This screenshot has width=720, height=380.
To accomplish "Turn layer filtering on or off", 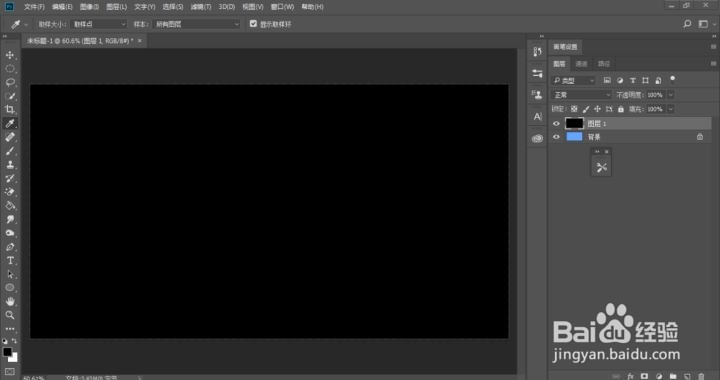I will pos(672,79).
